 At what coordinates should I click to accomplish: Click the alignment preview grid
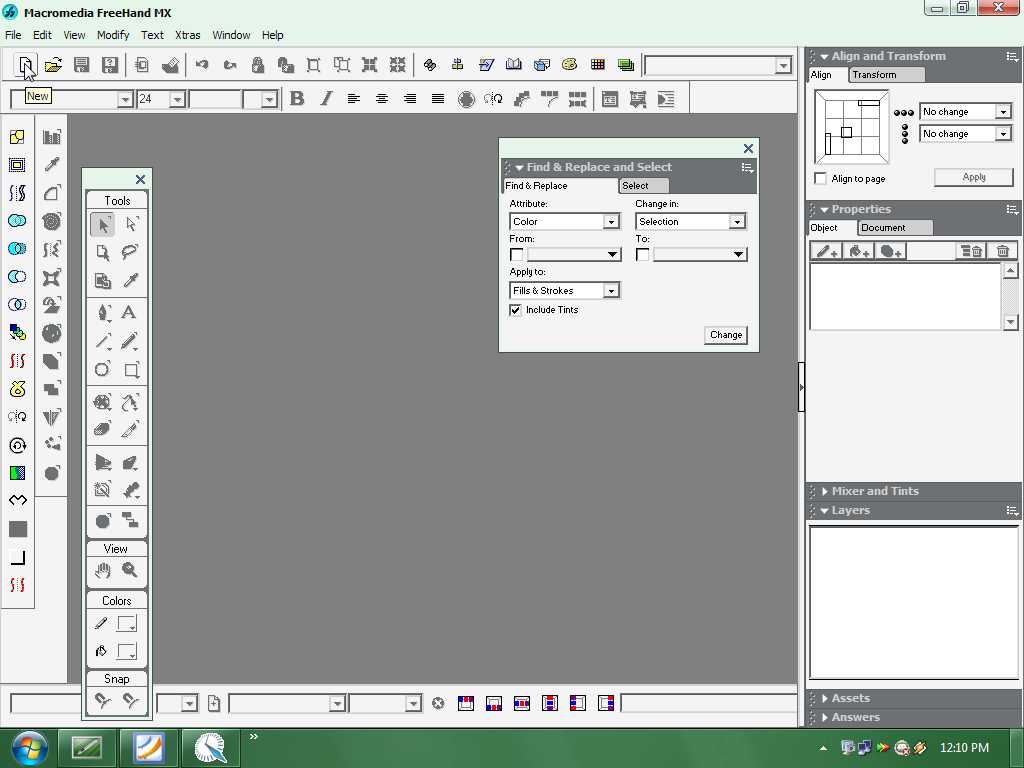[852, 127]
